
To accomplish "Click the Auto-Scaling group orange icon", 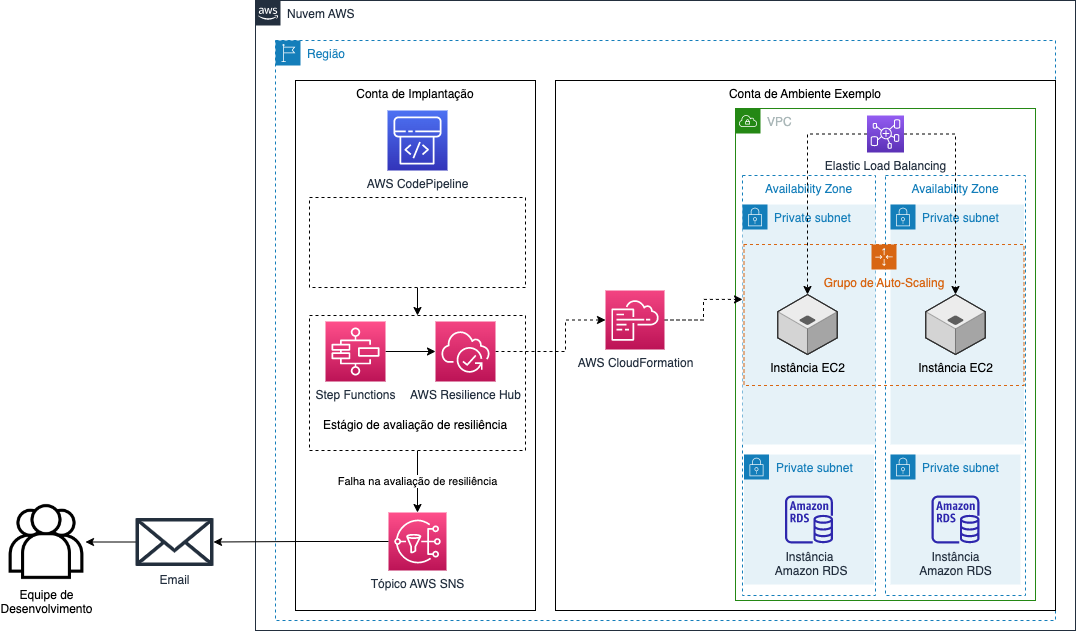I will click(884, 257).
